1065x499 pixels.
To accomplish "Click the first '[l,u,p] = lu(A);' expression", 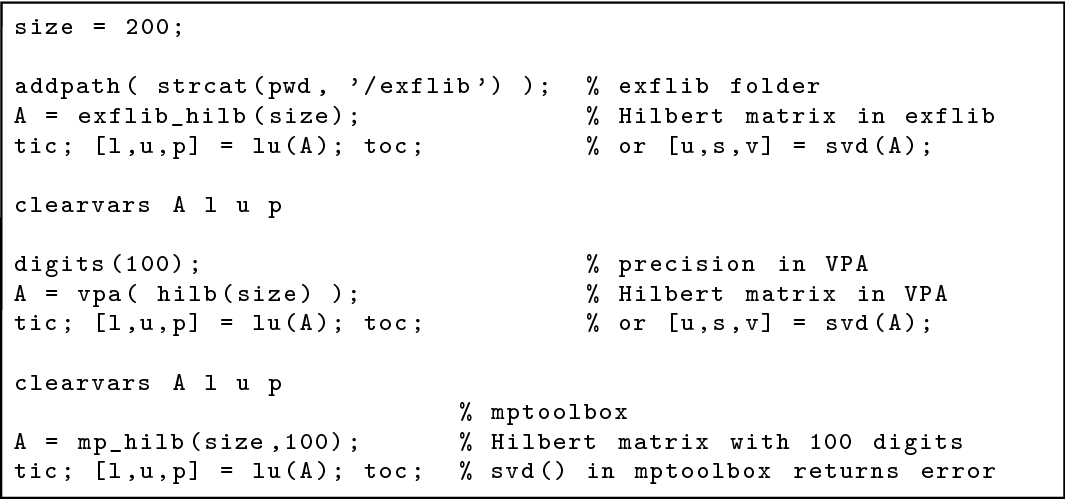I will pos(223,147).
